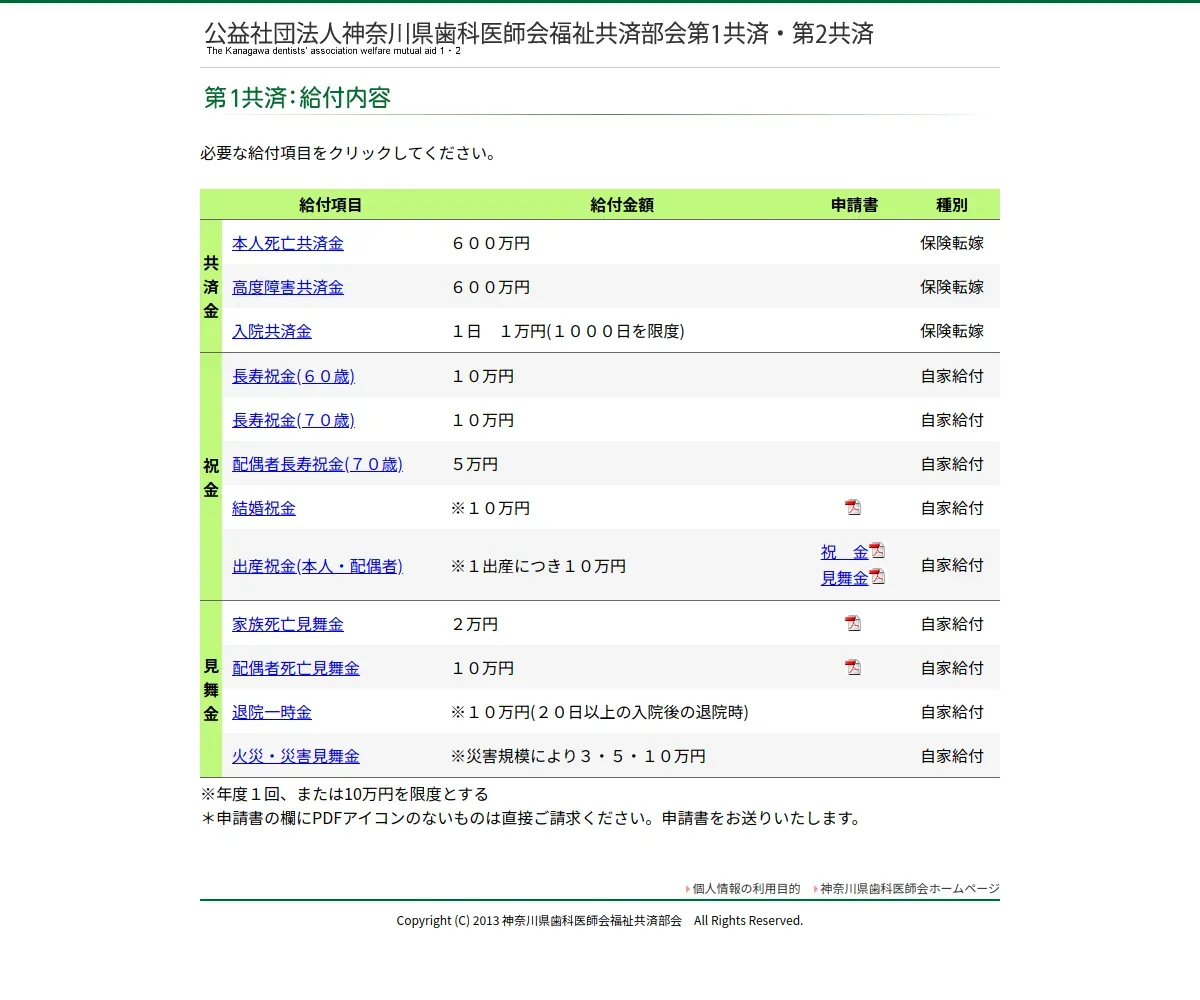Open the 結婚祝金 link
The image size is (1200, 1000).
tap(264, 508)
